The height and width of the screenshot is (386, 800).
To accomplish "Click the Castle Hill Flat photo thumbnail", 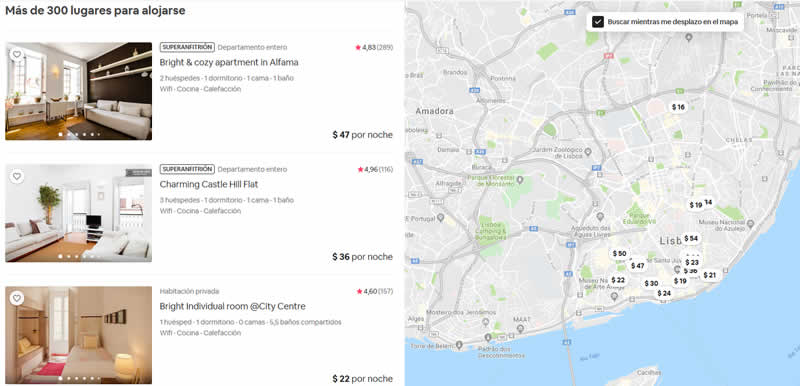I will (x=79, y=213).
